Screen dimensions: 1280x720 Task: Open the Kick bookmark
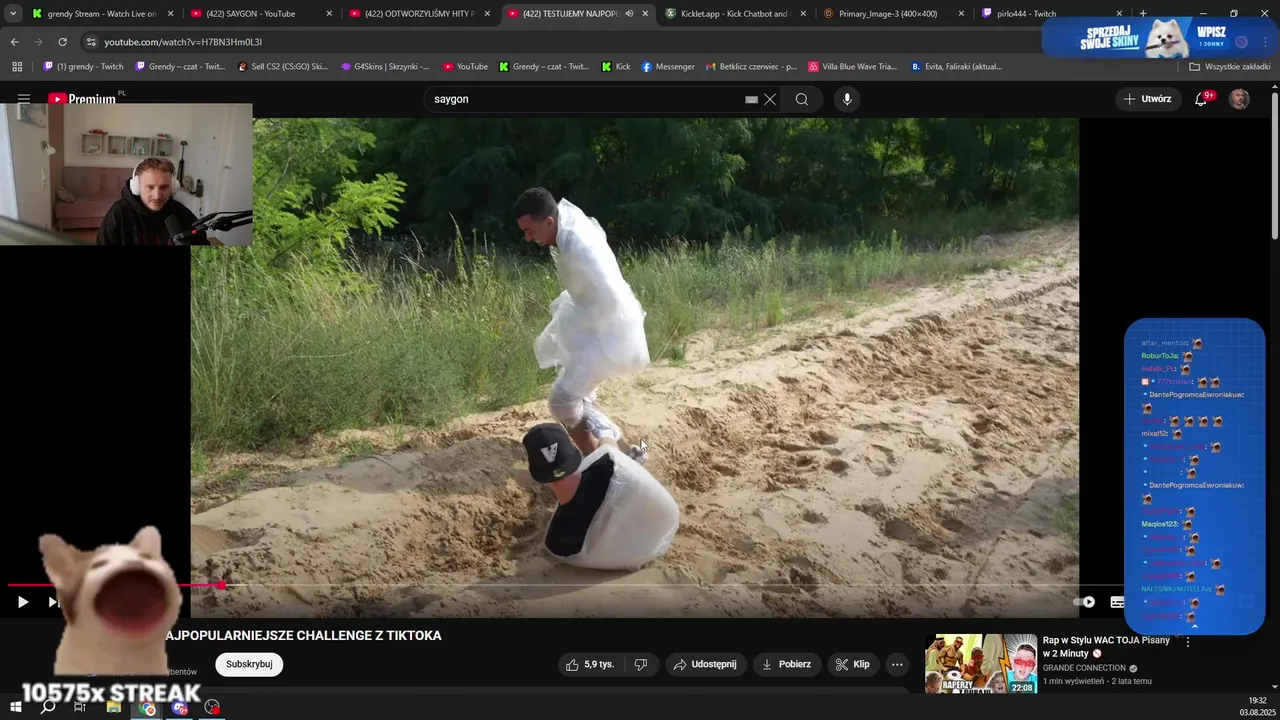[616, 67]
